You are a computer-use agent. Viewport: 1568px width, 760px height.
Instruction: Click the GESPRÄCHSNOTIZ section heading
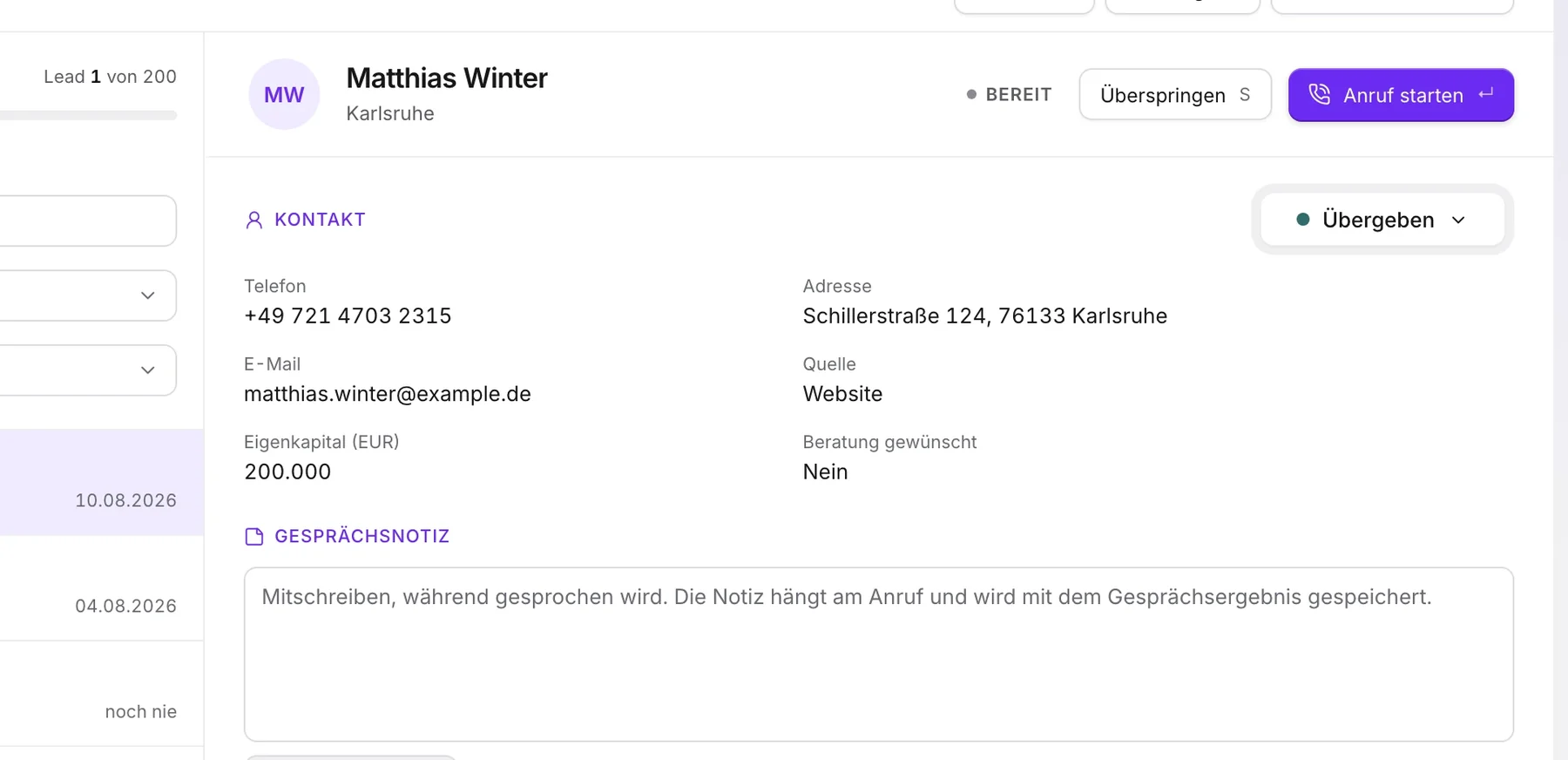click(x=362, y=537)
